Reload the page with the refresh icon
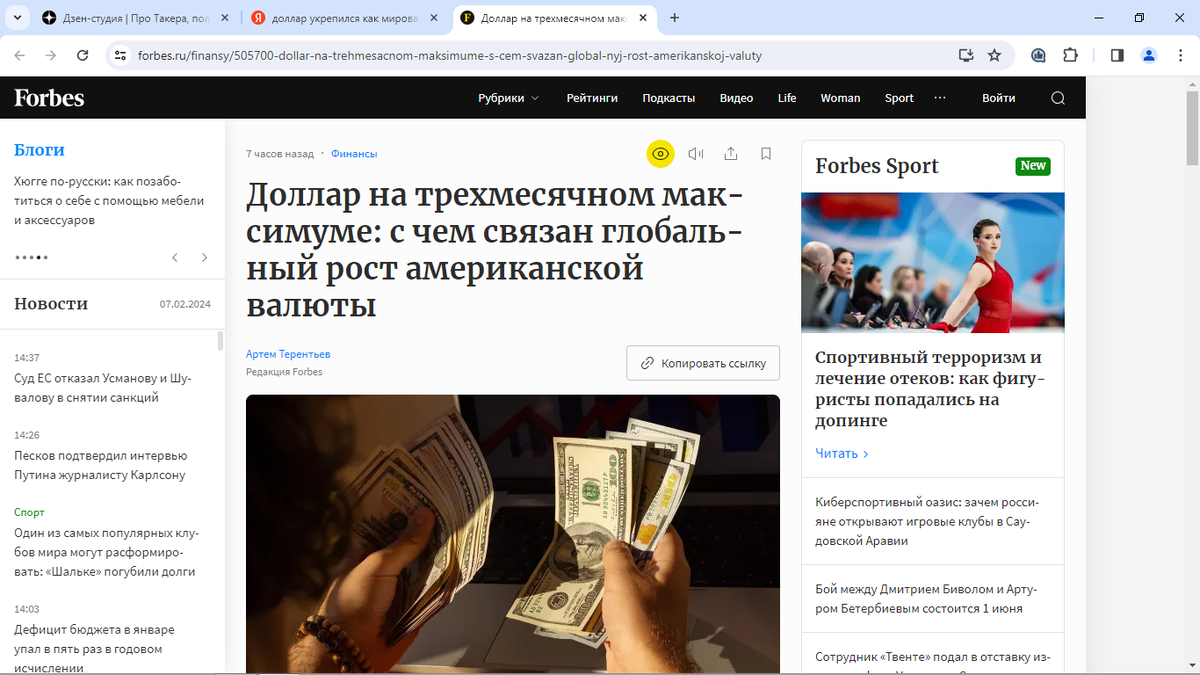The image size is (1200, 675). point(83,56)
